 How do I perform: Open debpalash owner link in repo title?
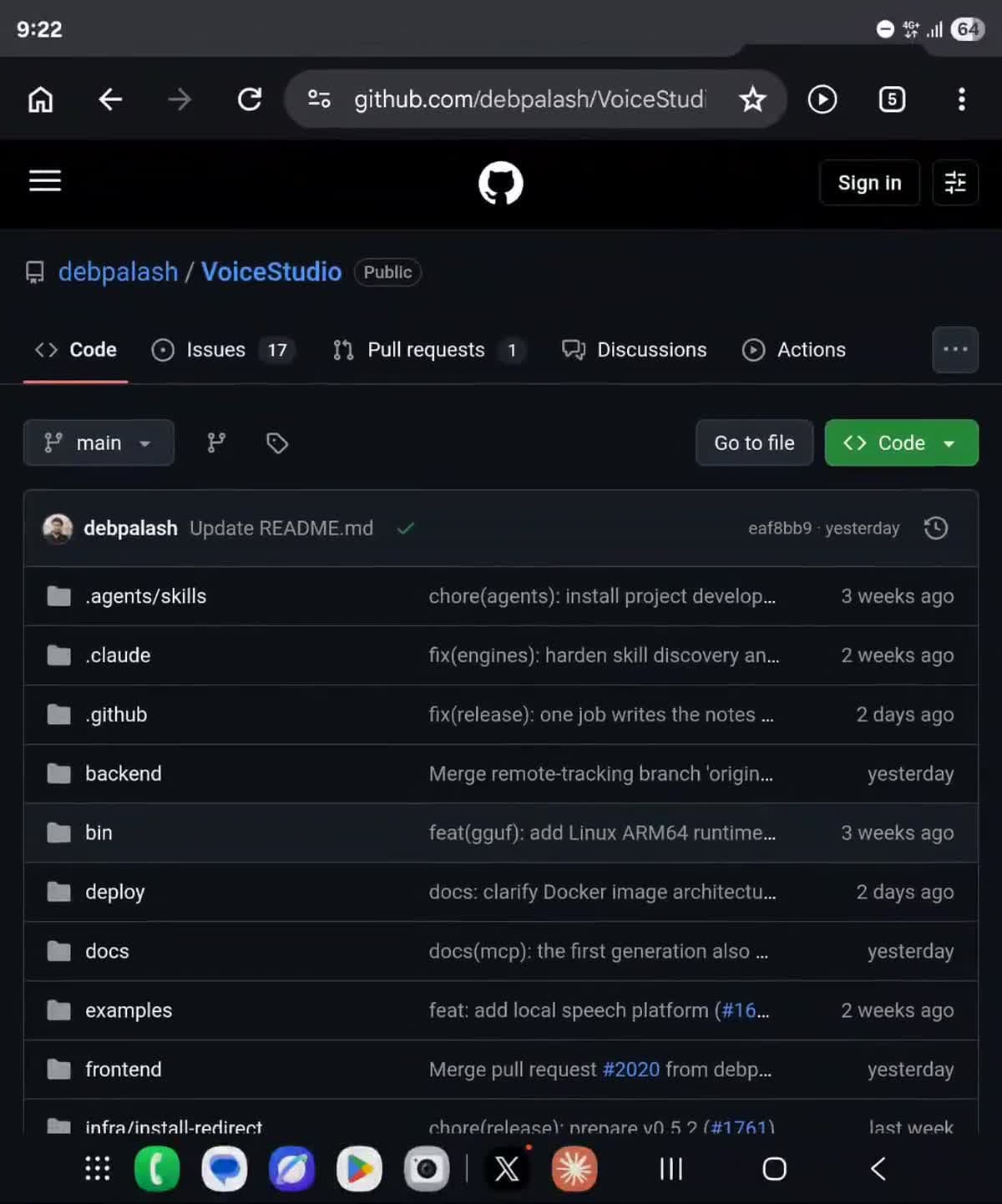[x=118, y=271]
